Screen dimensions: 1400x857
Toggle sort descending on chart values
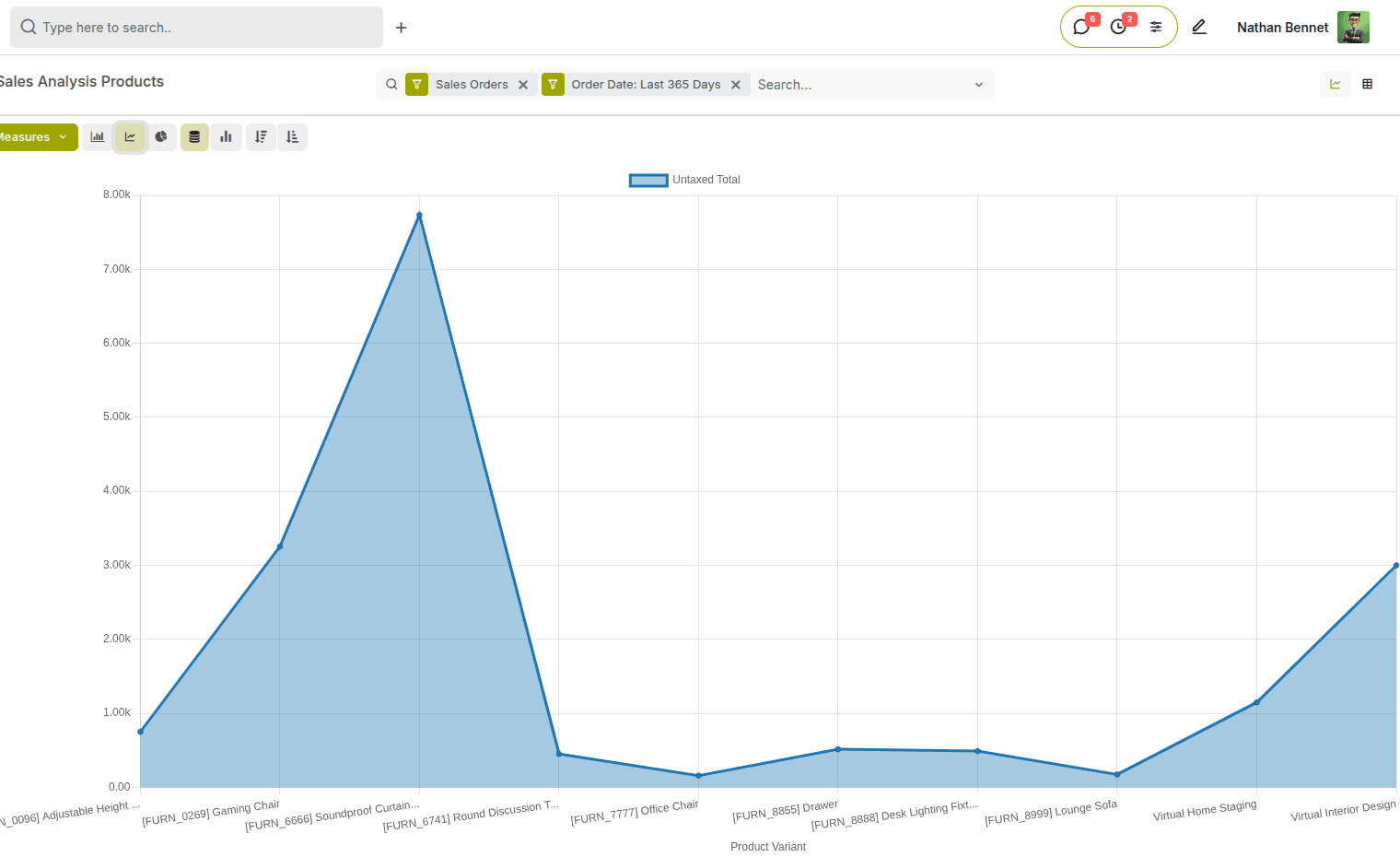[x=261, y=136]
